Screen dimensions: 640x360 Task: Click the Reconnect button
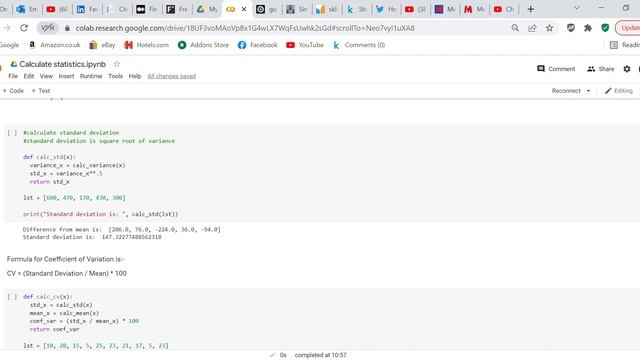(566, 91)
